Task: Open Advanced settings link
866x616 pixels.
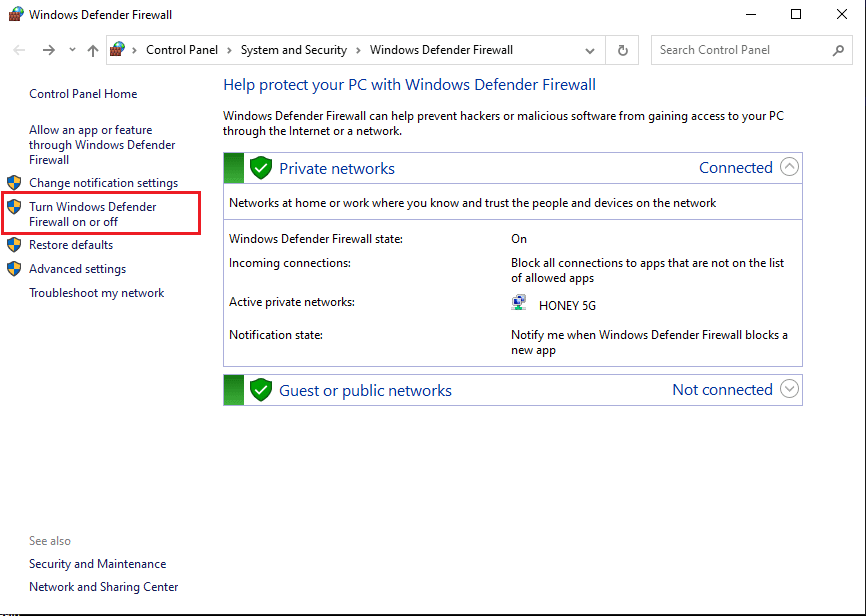Action: (77, 269)
